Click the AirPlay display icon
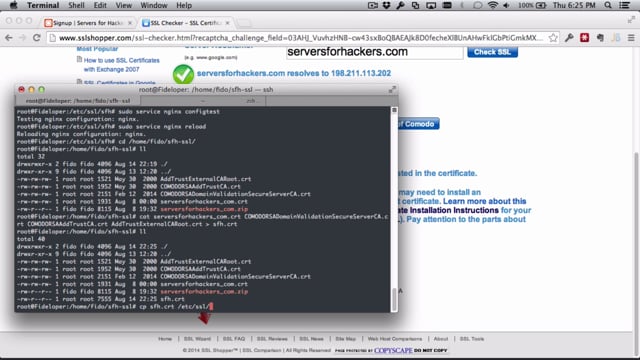 (431, 5)
